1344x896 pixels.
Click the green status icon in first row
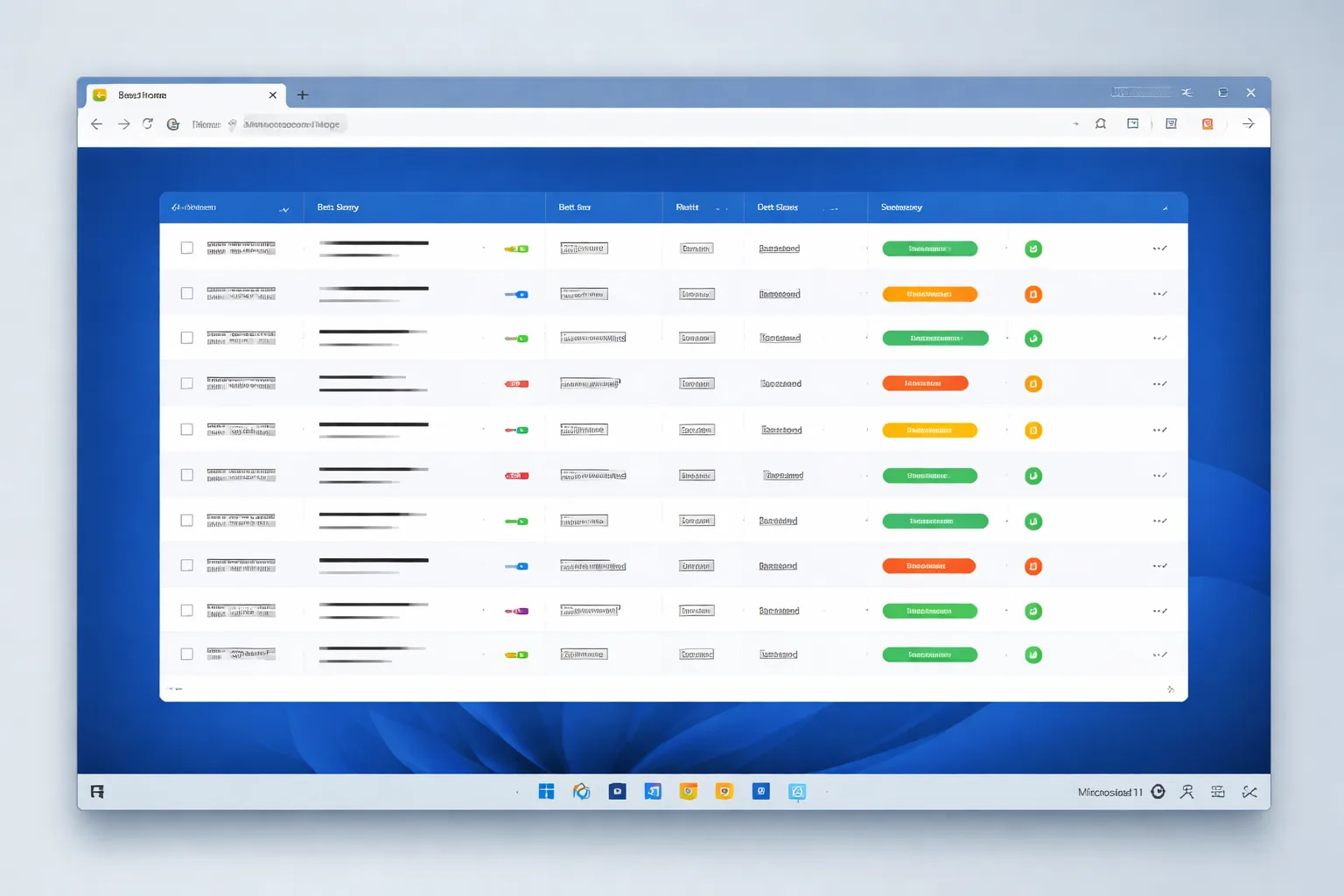pyautogui.click(x=1033, y=248)
